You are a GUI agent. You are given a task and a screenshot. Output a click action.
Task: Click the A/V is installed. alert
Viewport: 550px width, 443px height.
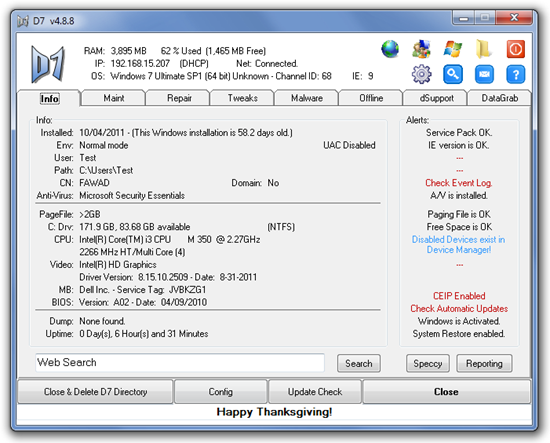pyautogui.click(x=459, y=195)
